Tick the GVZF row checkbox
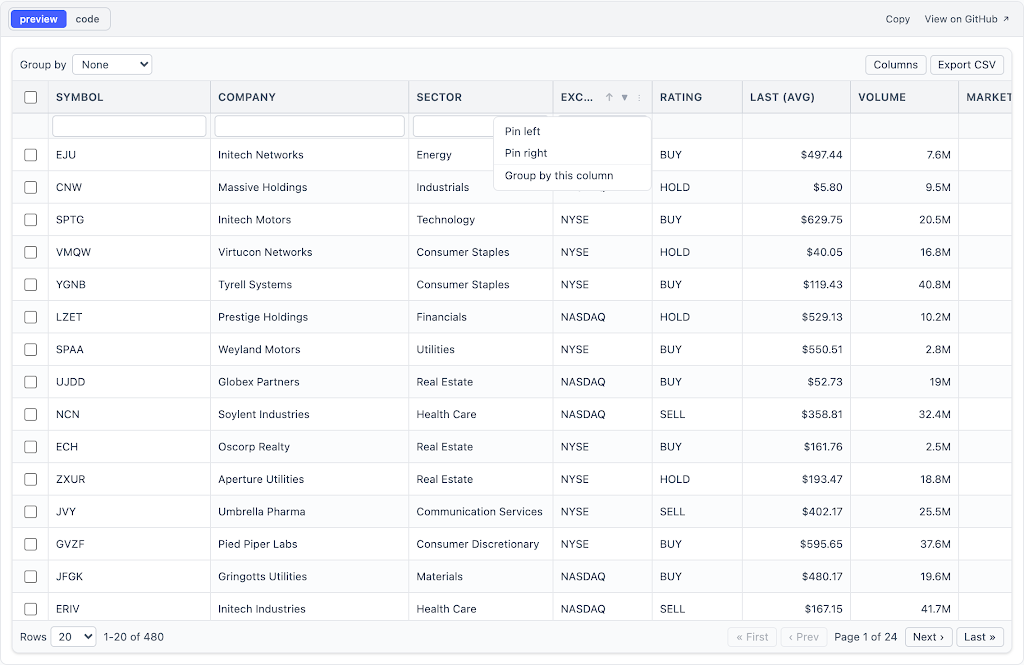 pos(31,544)
